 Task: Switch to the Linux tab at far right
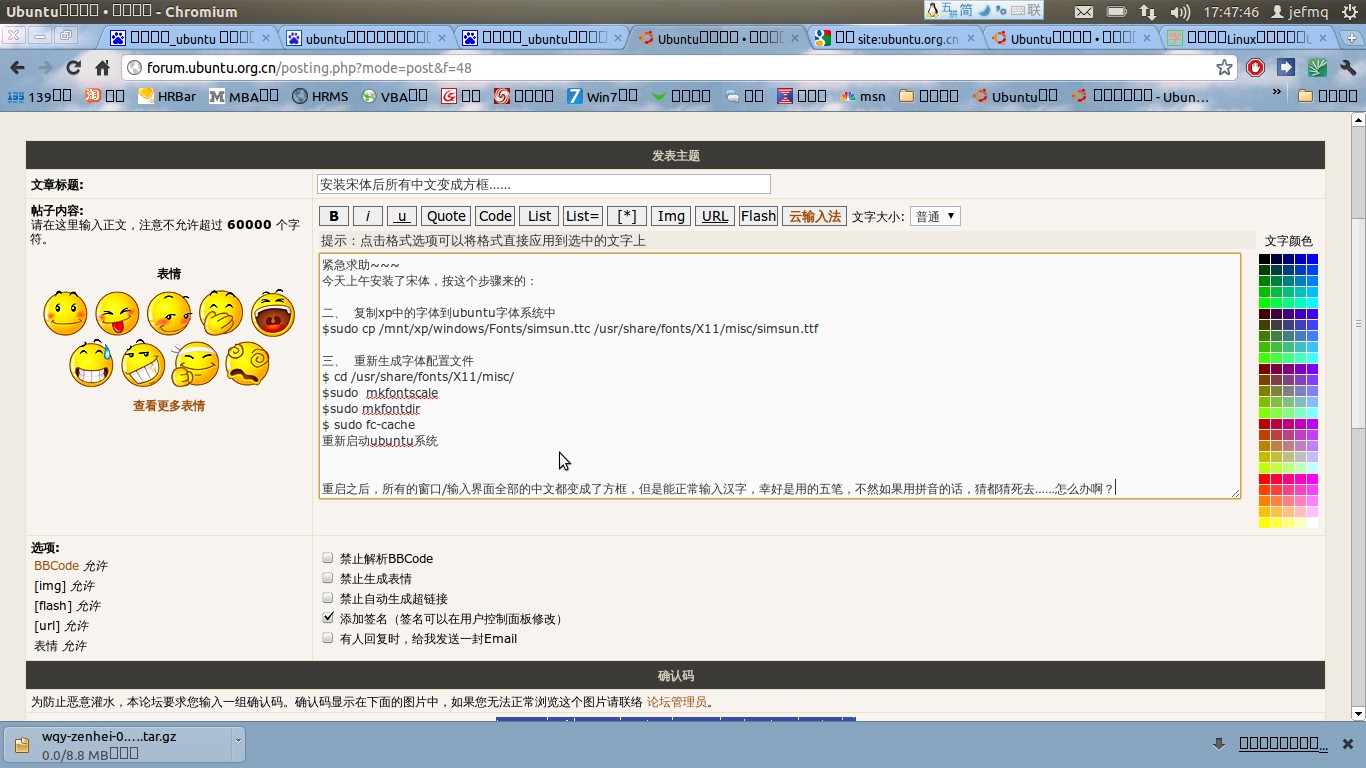coord(1247,38)
